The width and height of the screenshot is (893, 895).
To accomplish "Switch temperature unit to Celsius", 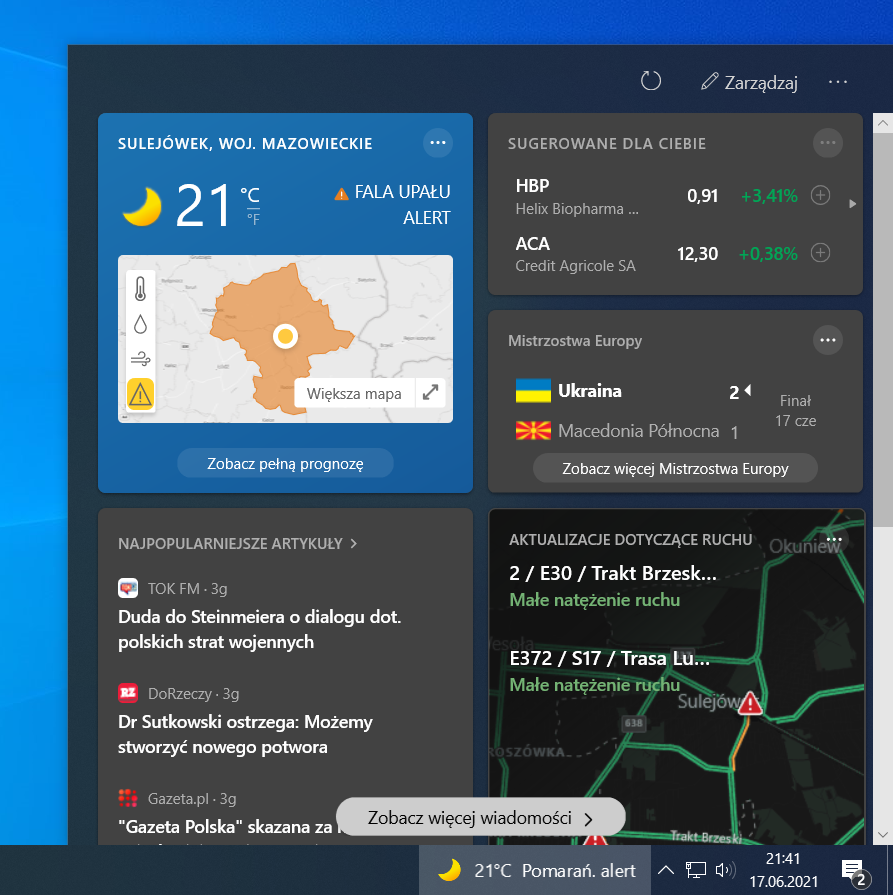I will tap(250, 192).
